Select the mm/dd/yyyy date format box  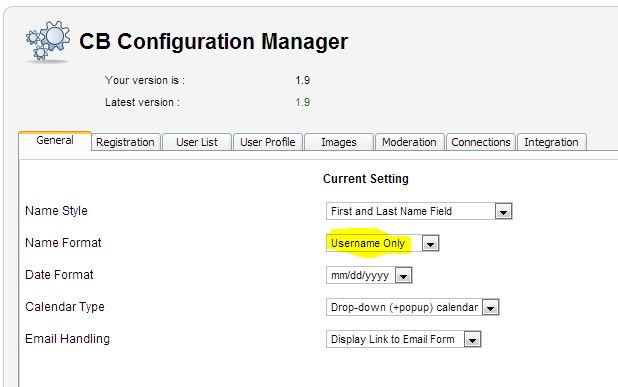[x=369, y=275]
